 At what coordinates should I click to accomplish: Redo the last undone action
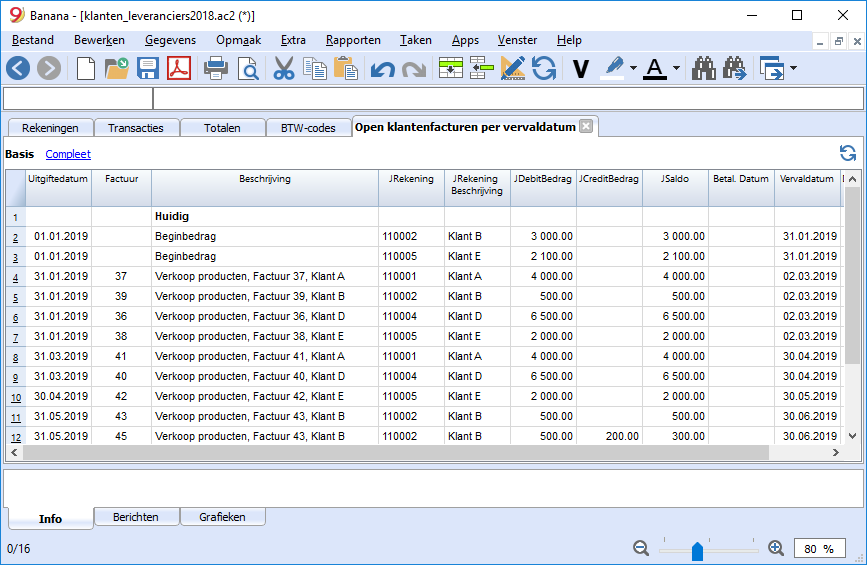pos(414,69)
